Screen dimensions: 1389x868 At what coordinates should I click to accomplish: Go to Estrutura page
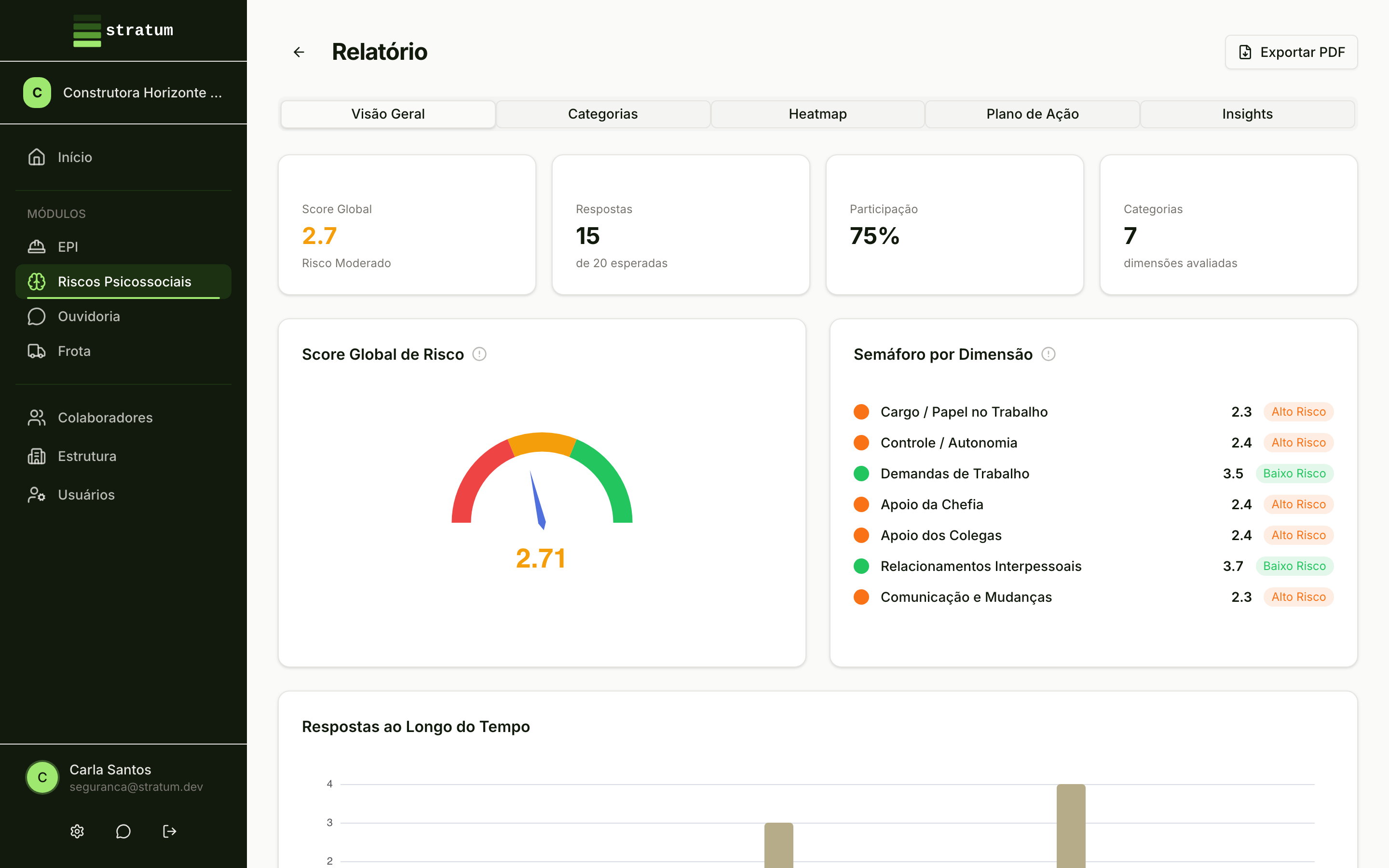[x=123, y=456]
